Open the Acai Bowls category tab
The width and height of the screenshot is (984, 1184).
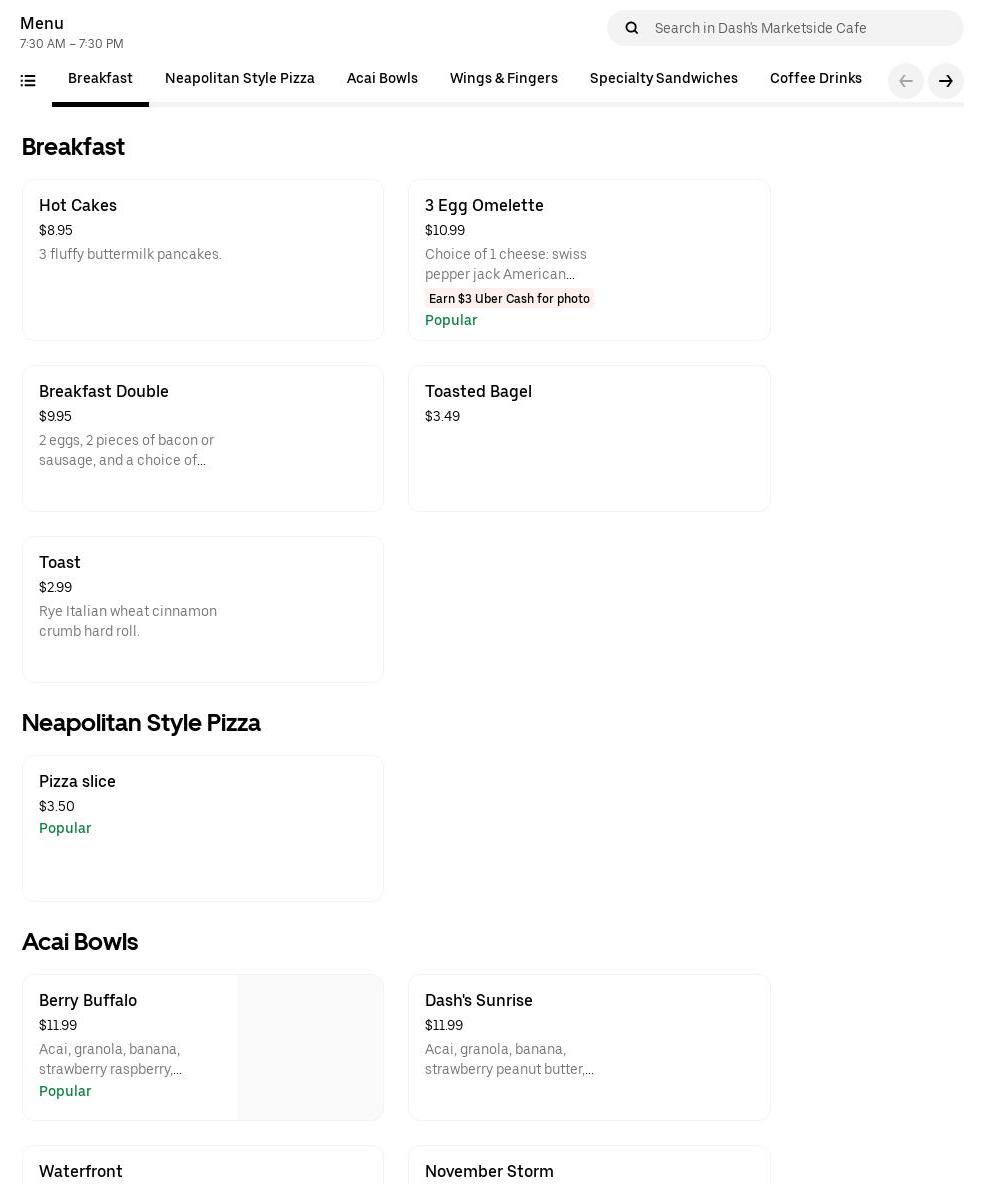382,78
